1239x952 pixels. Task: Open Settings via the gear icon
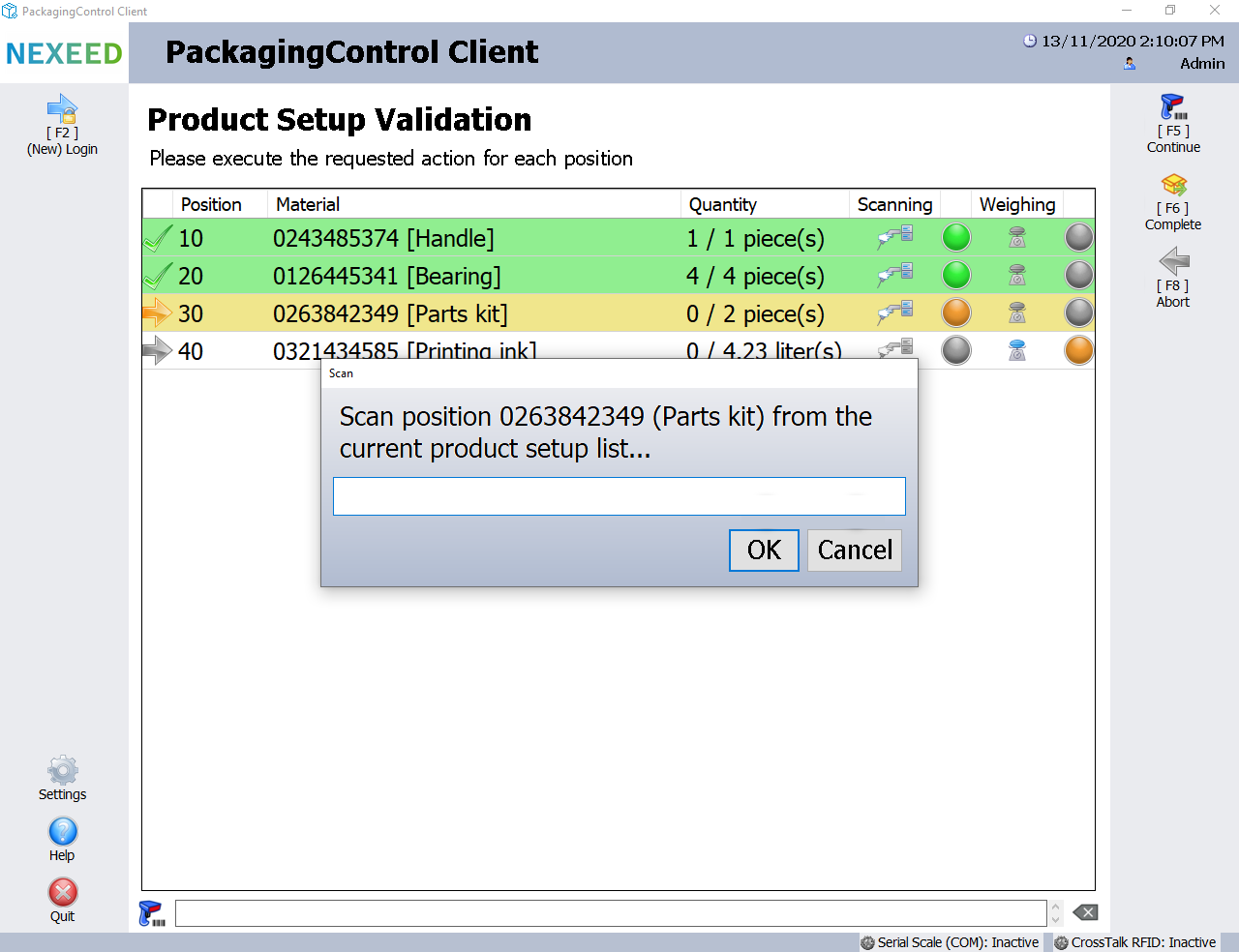[x=63, y=771]
